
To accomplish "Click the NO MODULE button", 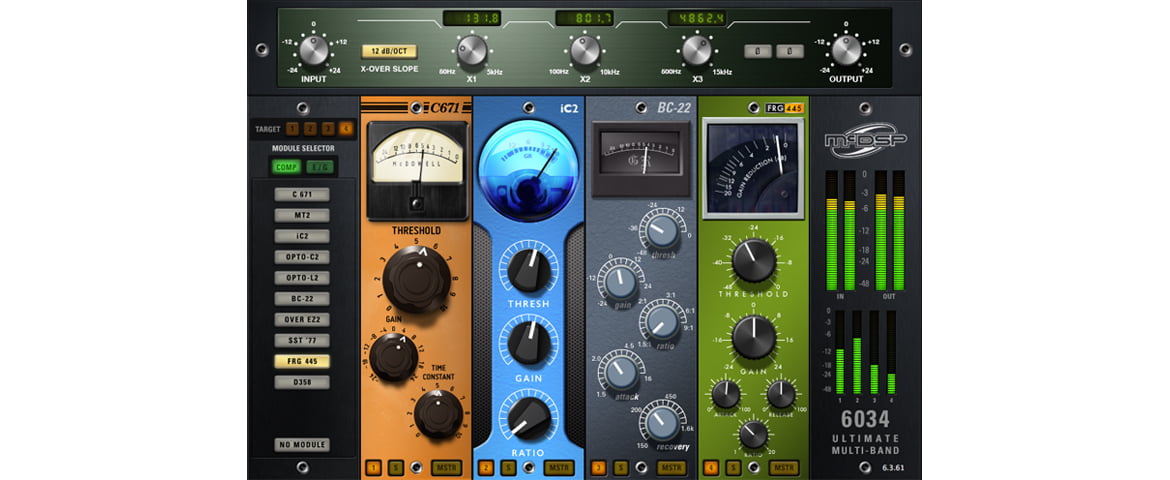I will (302, 445).
